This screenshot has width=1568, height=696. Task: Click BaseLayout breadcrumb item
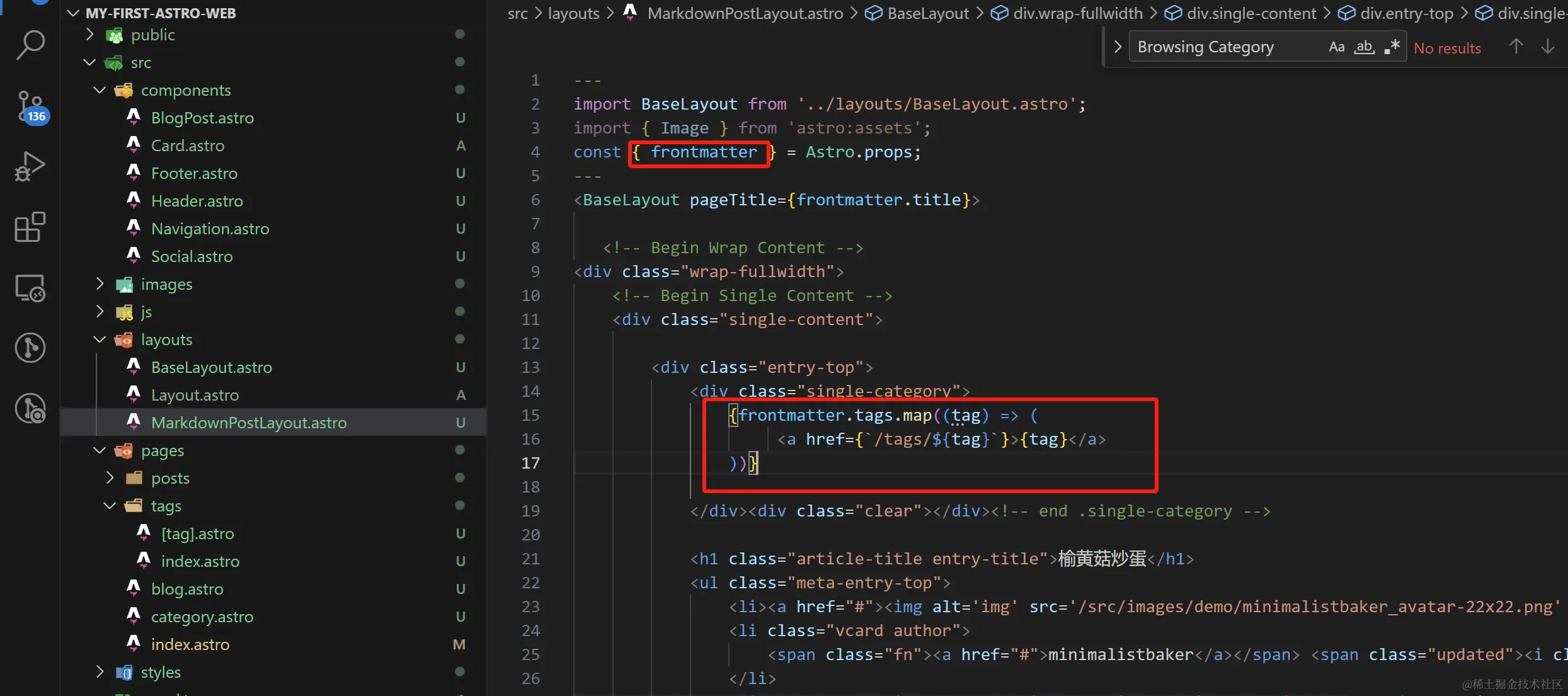pyautogui.click(x=927, y=13)
